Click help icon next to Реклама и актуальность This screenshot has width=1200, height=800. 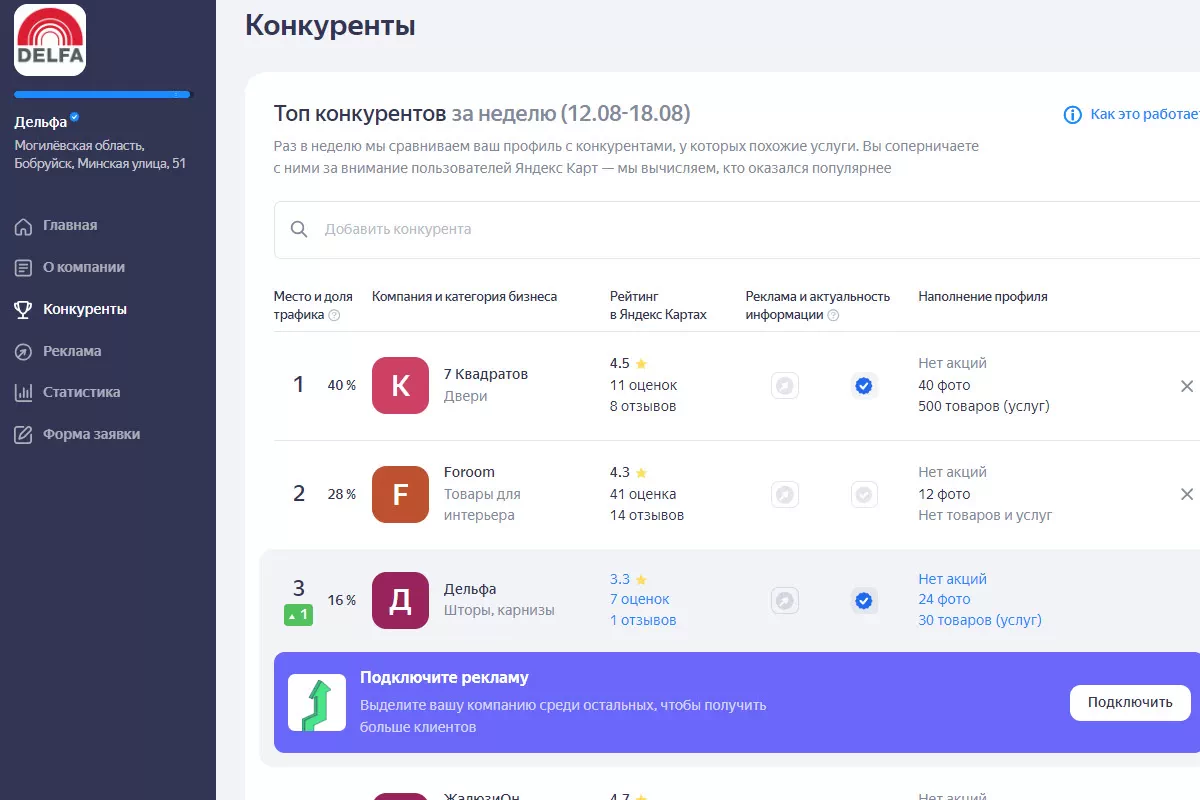833,315
